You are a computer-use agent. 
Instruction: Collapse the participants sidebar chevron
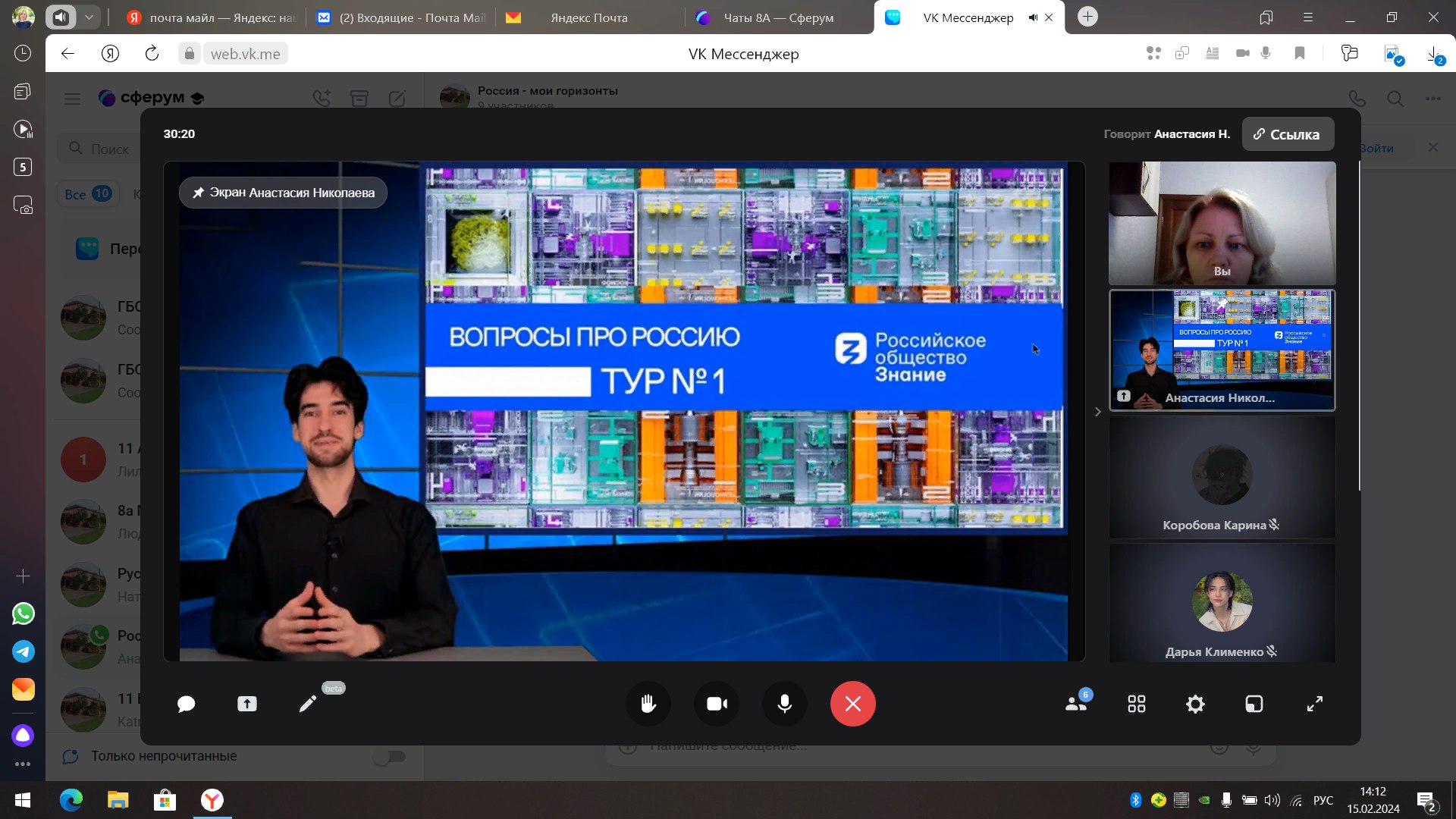[1097, 412]
